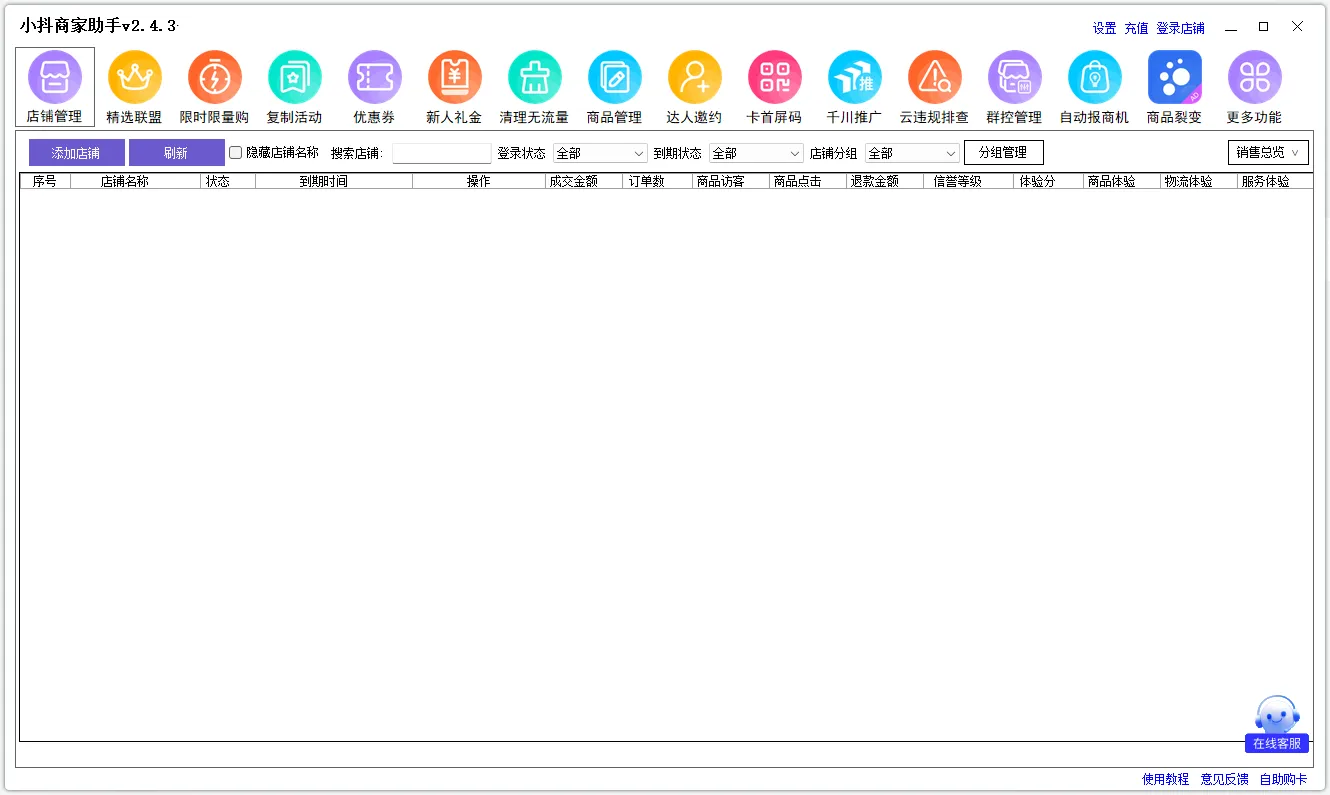1330x795 pixels.
Task: Select the 新人礼金 gift money icon
Action: pos(454,78)
